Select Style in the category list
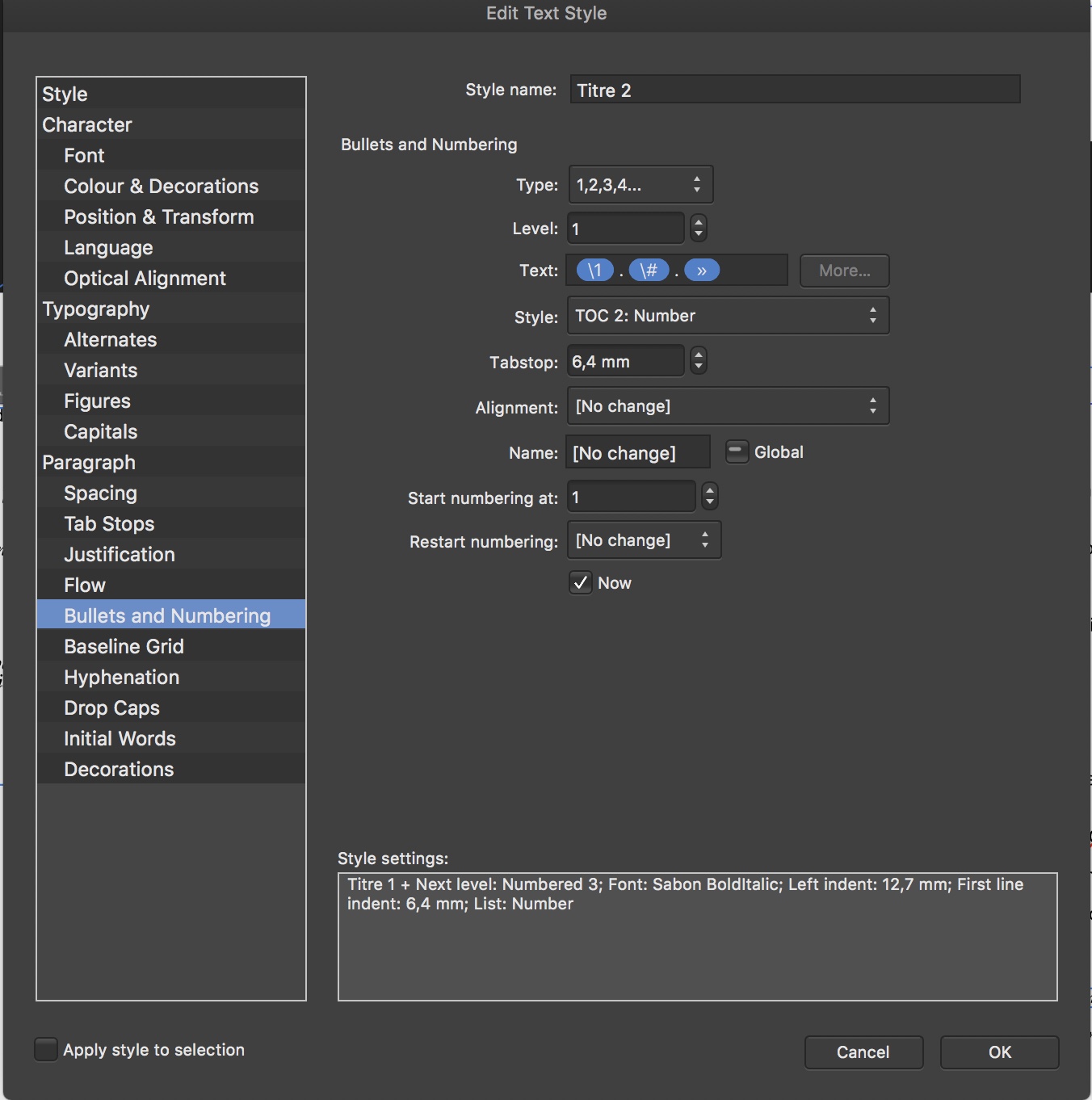The width and height of the screenshot is (1092, 1100). (171, 94)
